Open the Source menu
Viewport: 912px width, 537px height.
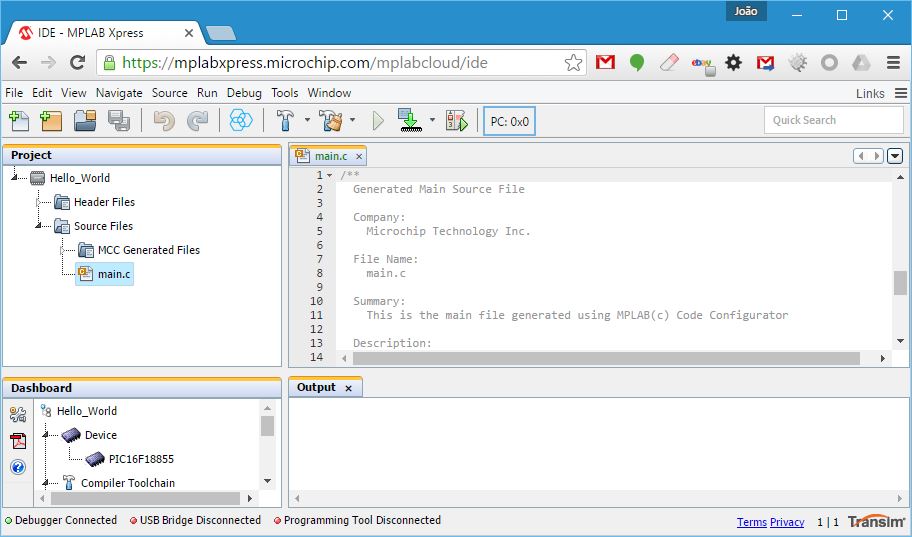coord(170,93)
